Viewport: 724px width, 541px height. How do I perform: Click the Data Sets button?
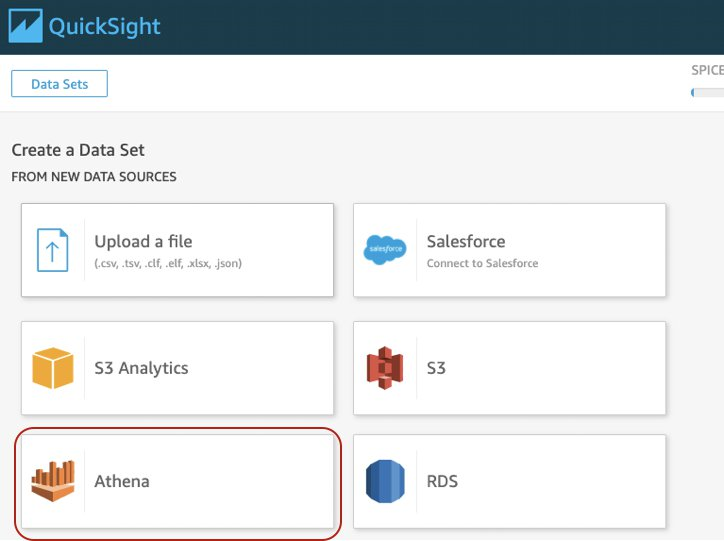(x=59, y=84)
